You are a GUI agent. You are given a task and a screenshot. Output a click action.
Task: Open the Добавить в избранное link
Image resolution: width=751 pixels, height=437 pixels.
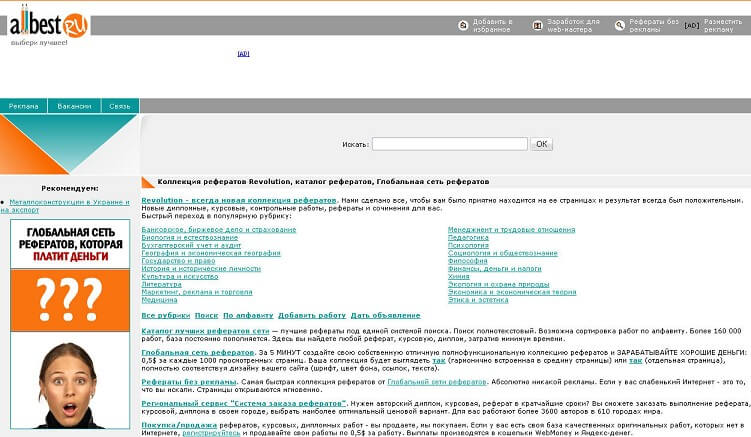click(x=492, y=25)
